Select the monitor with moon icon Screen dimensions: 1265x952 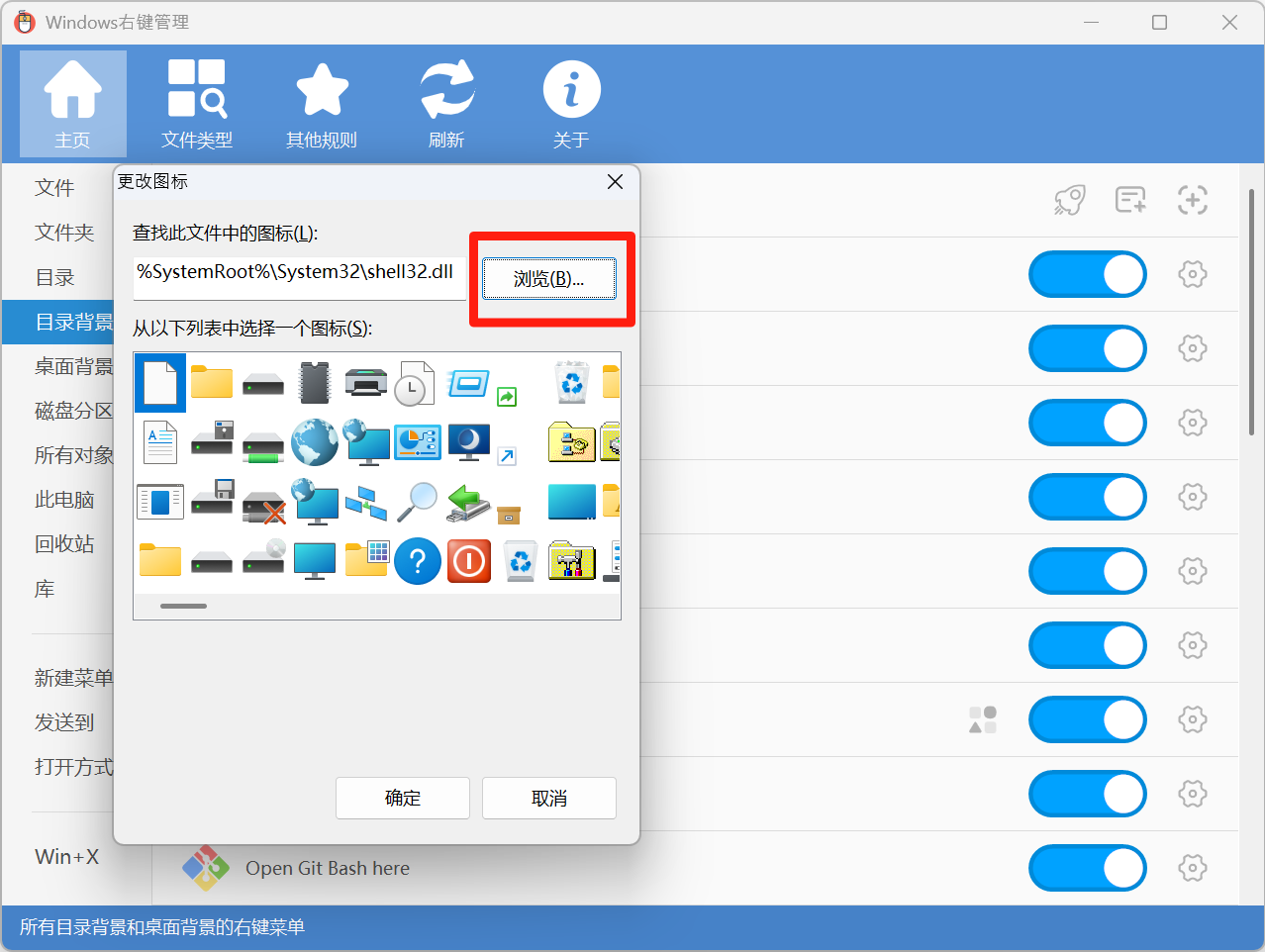pyautogui.click(x=469, y=442)
